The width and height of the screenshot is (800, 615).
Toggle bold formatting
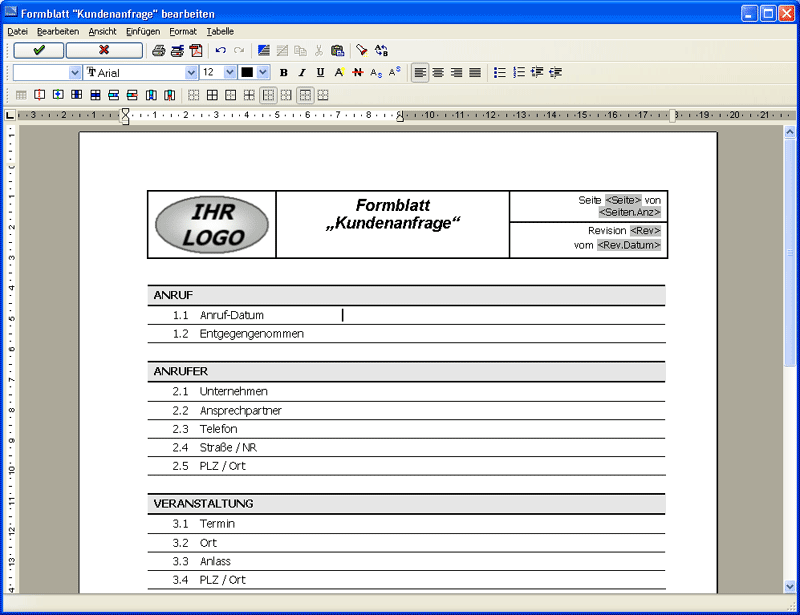(283, 72)
